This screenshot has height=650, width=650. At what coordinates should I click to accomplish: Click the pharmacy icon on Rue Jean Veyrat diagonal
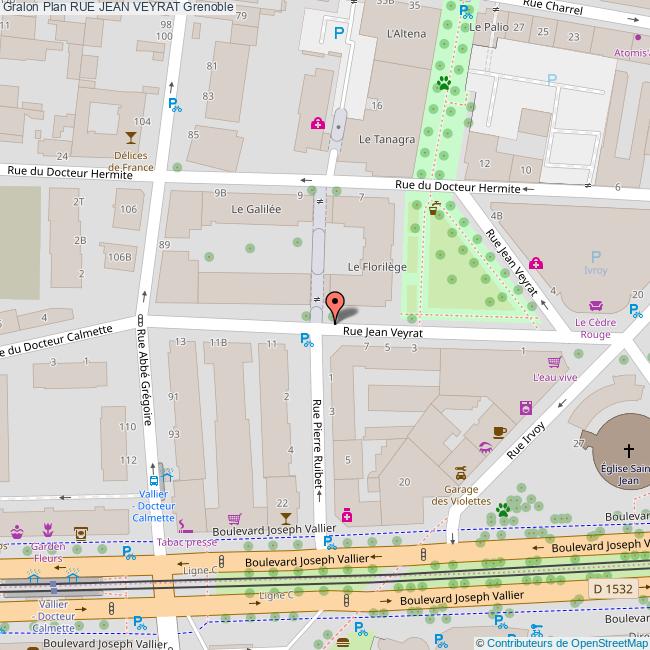537,263
